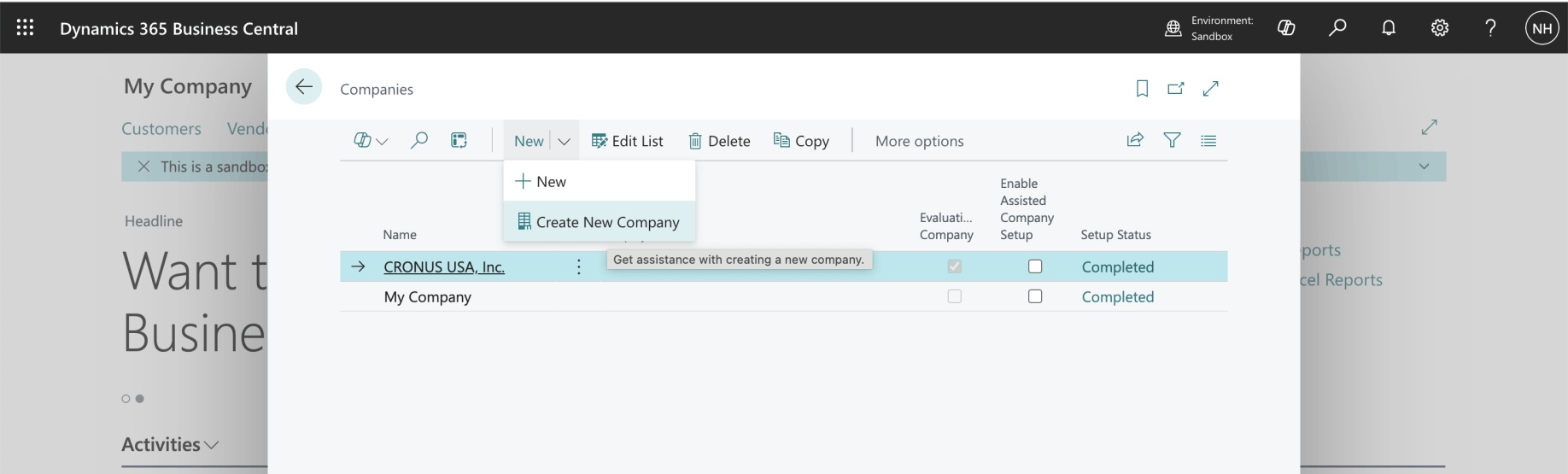Open the app launcher waffle icon

pyautogui.click(x=26, y=28)
